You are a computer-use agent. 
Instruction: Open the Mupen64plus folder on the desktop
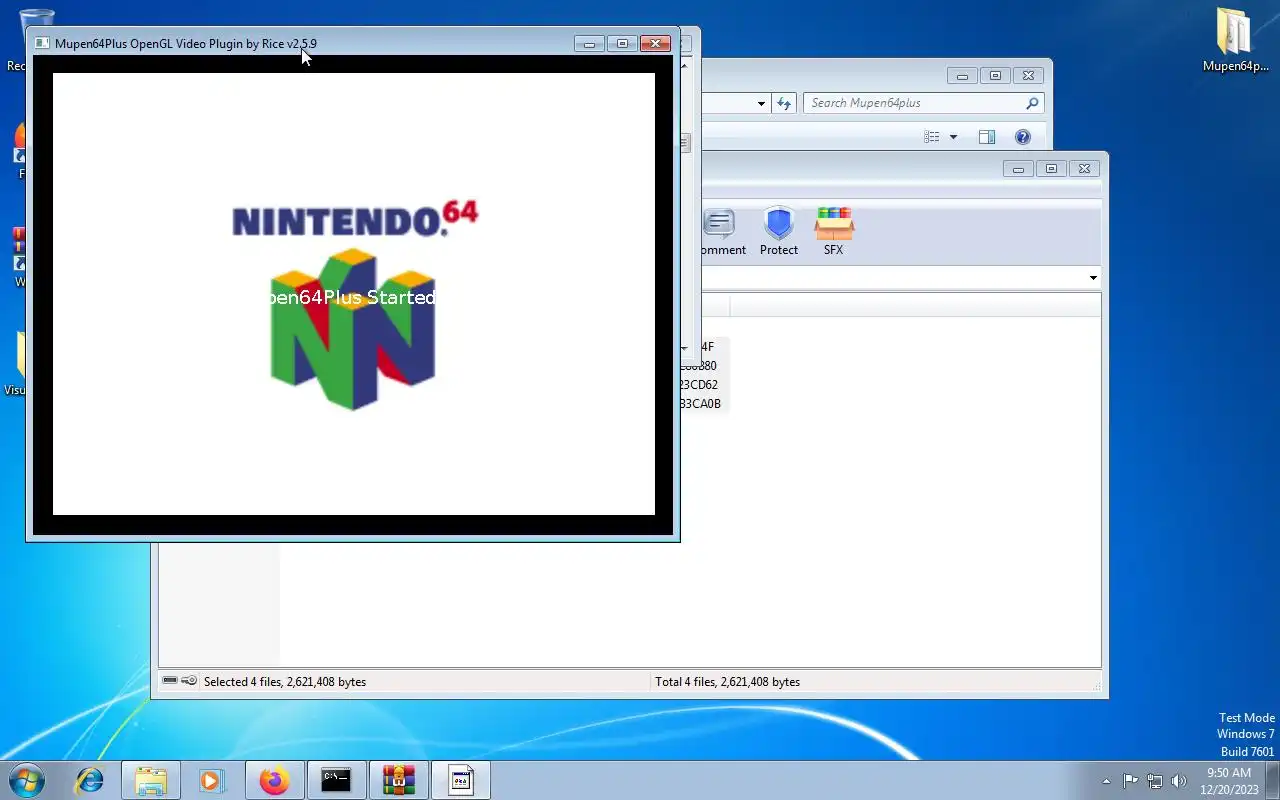[x=1235, y=40]
